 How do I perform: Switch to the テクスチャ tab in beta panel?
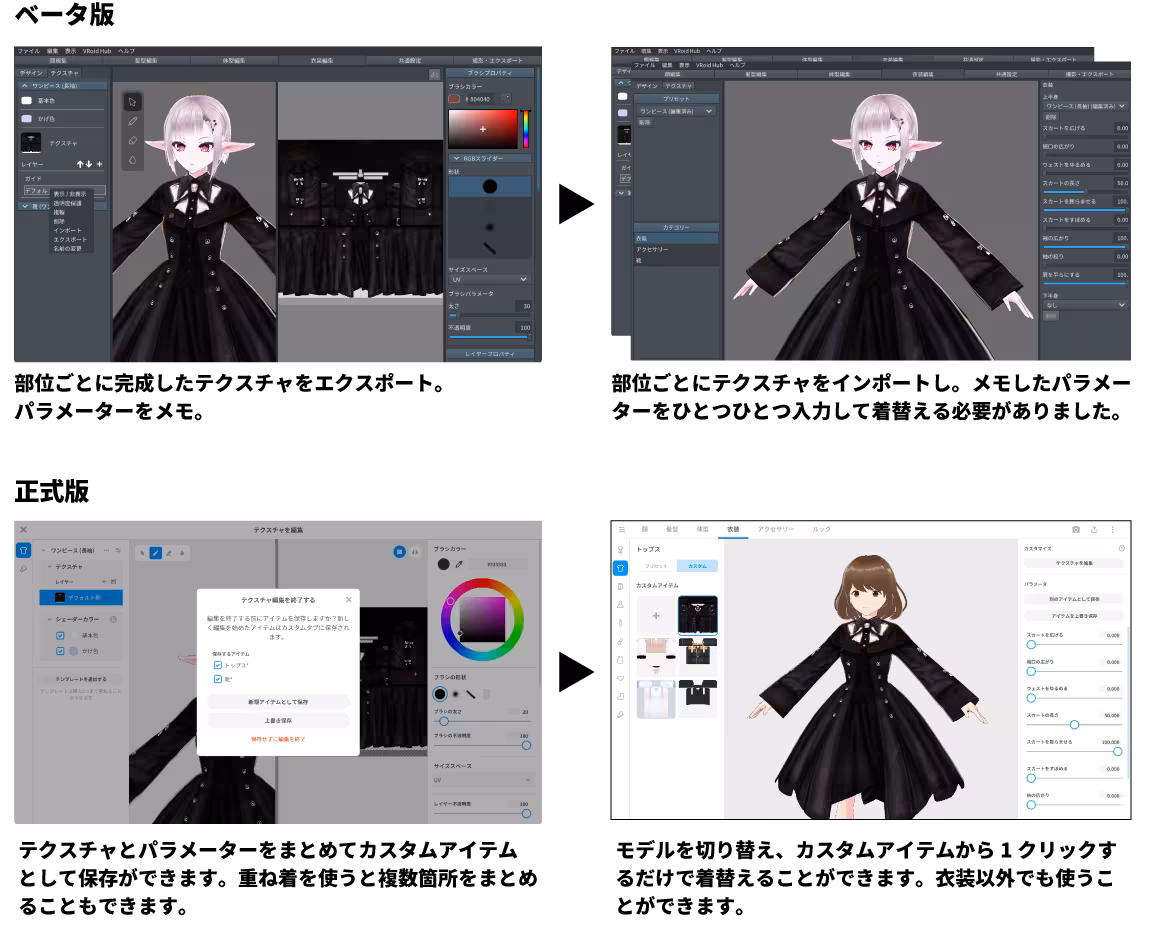coord(65,73)
